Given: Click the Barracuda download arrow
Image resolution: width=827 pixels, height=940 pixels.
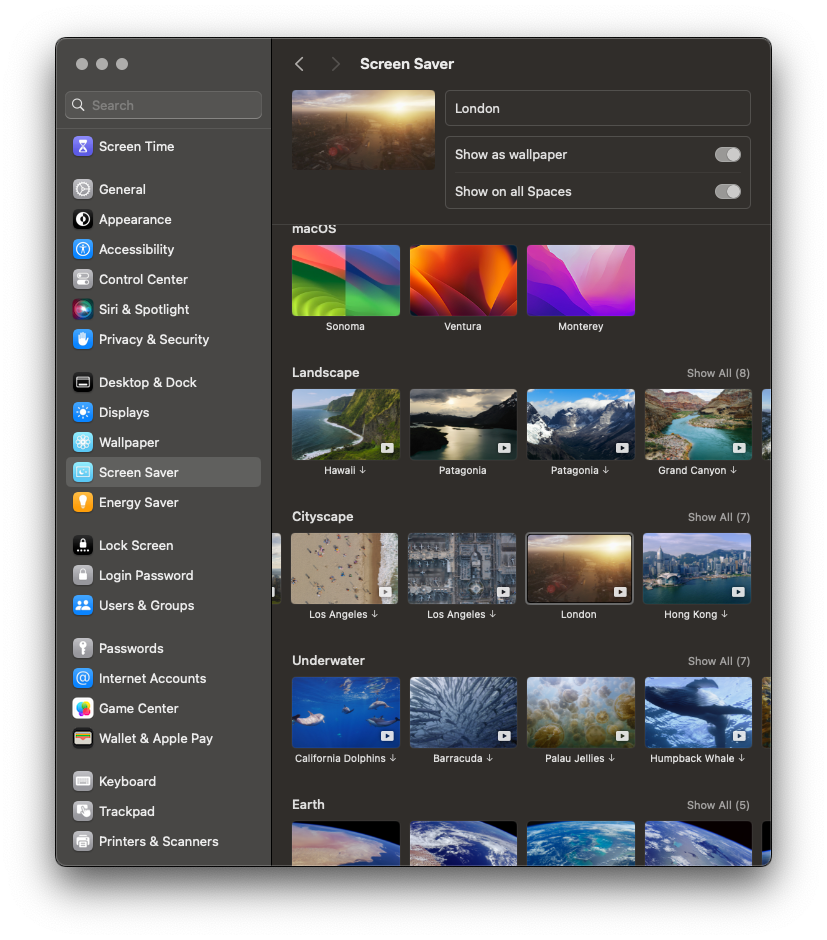Looking at the screenshot, I should click(x=490, y=758).
